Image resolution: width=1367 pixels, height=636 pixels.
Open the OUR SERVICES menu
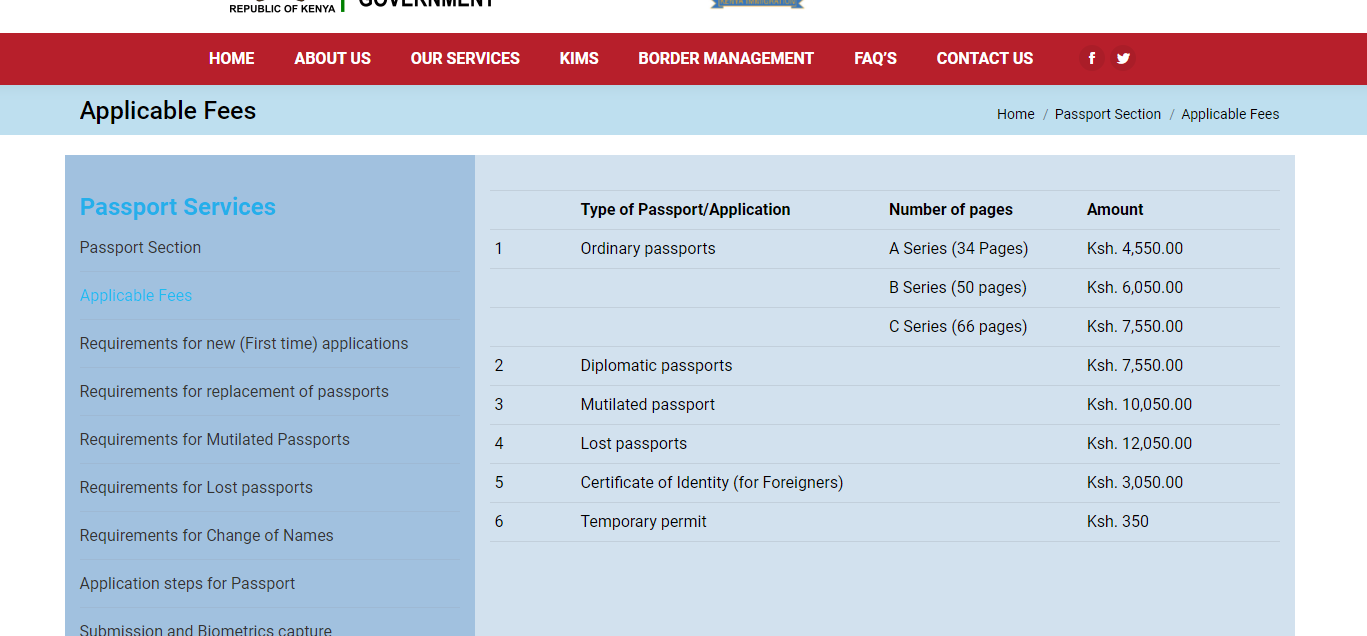[465, 58]
